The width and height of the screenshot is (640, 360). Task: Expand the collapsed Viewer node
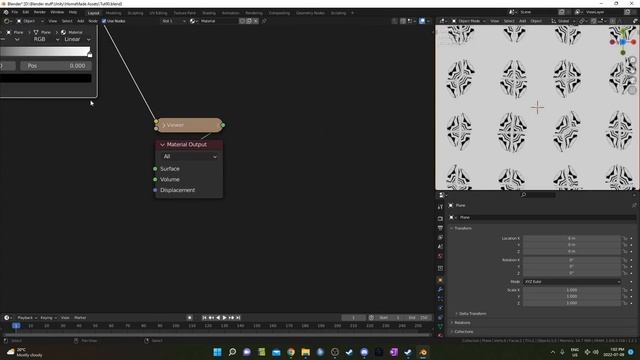(164, 125)
